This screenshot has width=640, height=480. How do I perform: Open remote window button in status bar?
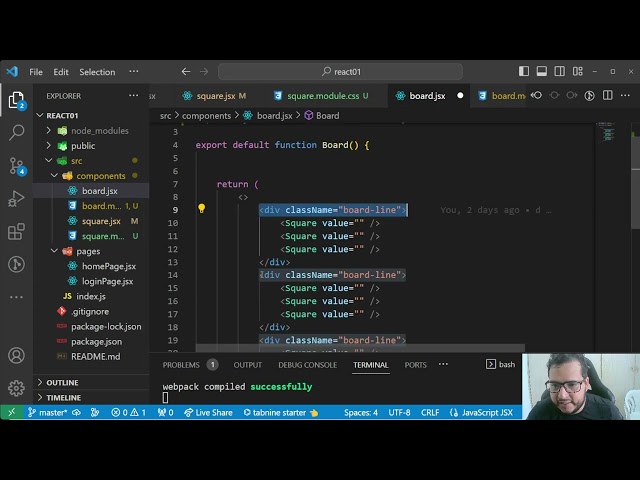(11, 412)
